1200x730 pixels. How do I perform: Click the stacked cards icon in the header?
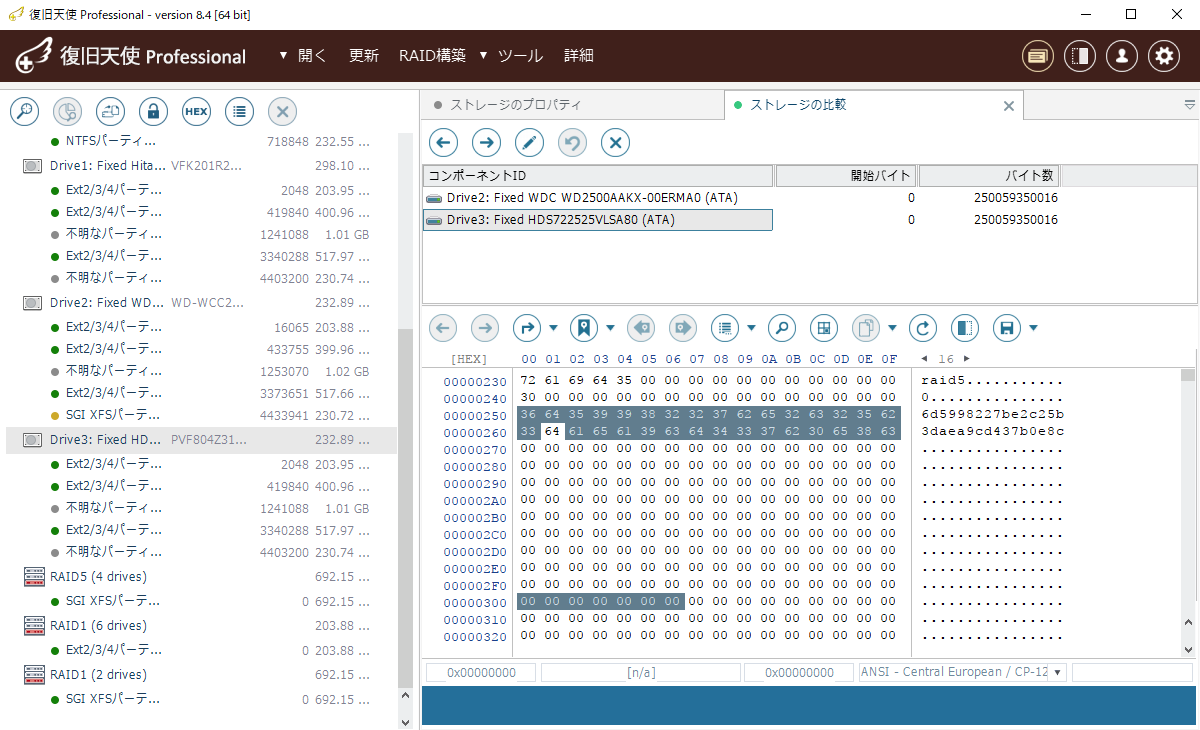coord(1038,56)
